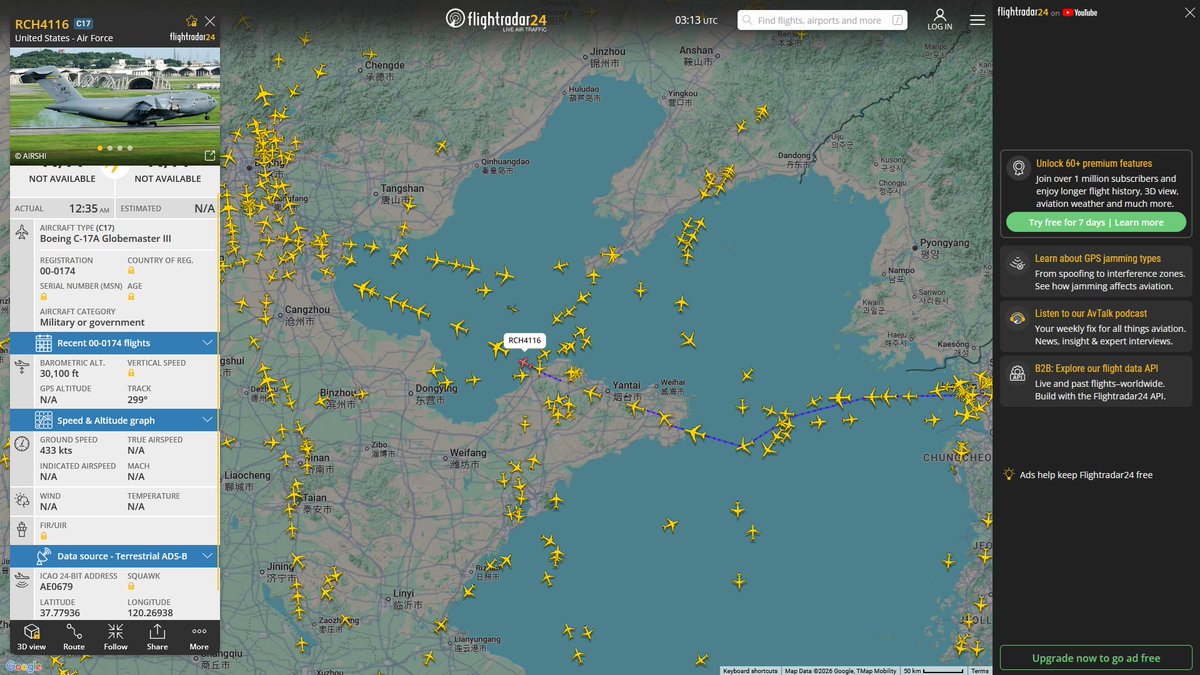The width and height of the screenshot is (1200, 675).
Task: Click the locked FIR/UIR padlock
Action: [44, 536]
